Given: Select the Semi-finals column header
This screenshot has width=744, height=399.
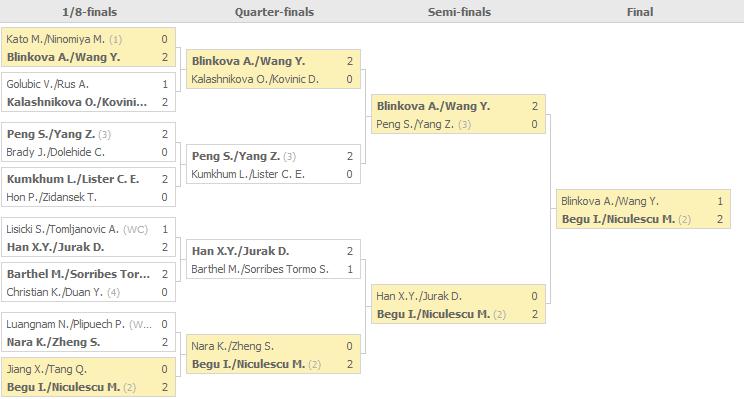Looking at the screenshot, I should pos(459,12).
